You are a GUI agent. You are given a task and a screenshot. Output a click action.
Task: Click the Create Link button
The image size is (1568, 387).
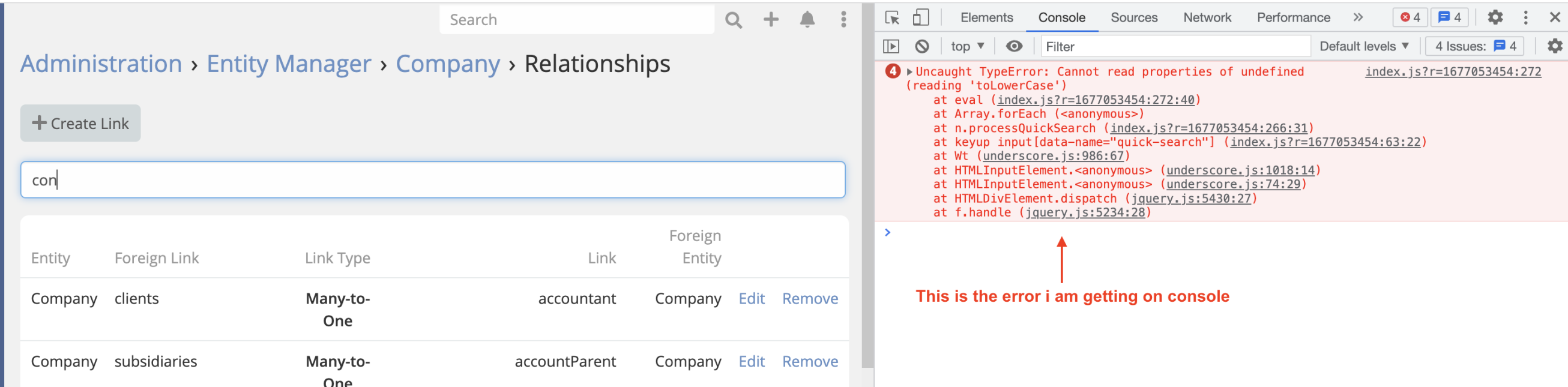coord(80,124)
